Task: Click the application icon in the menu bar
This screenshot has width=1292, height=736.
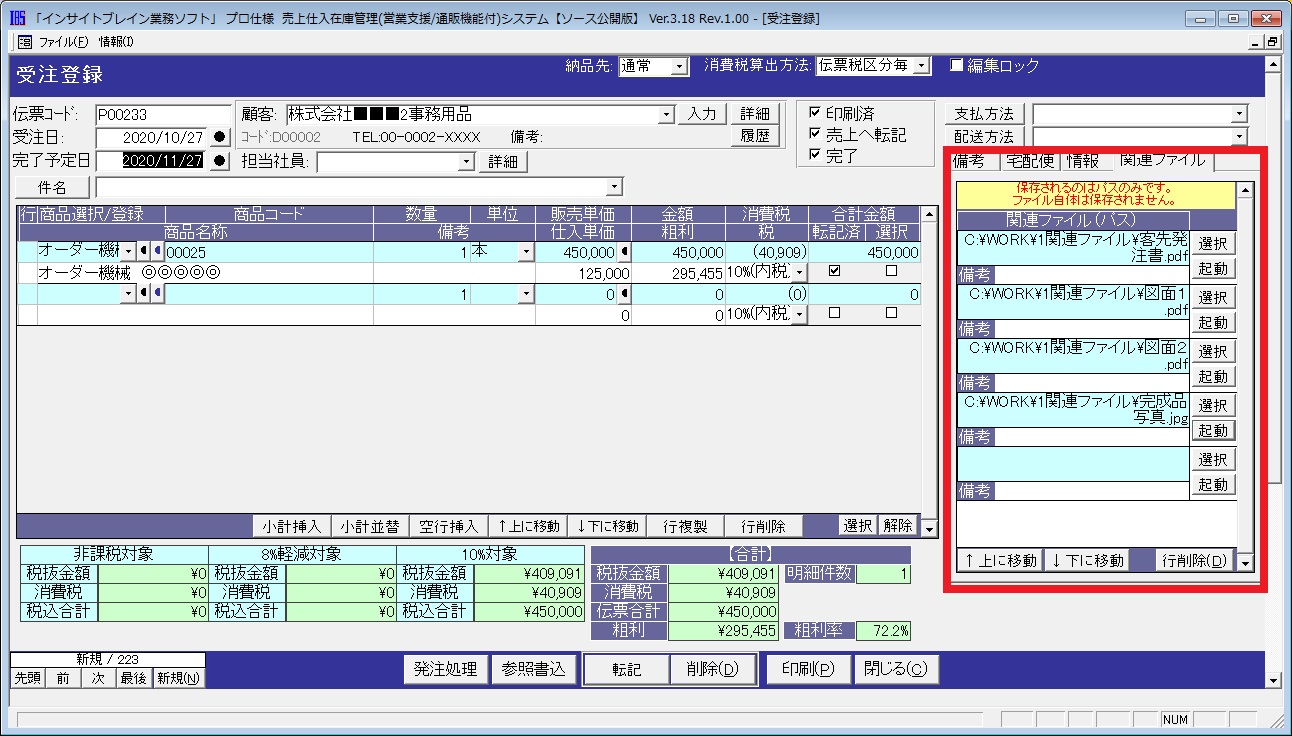Action: click(25, 41)
